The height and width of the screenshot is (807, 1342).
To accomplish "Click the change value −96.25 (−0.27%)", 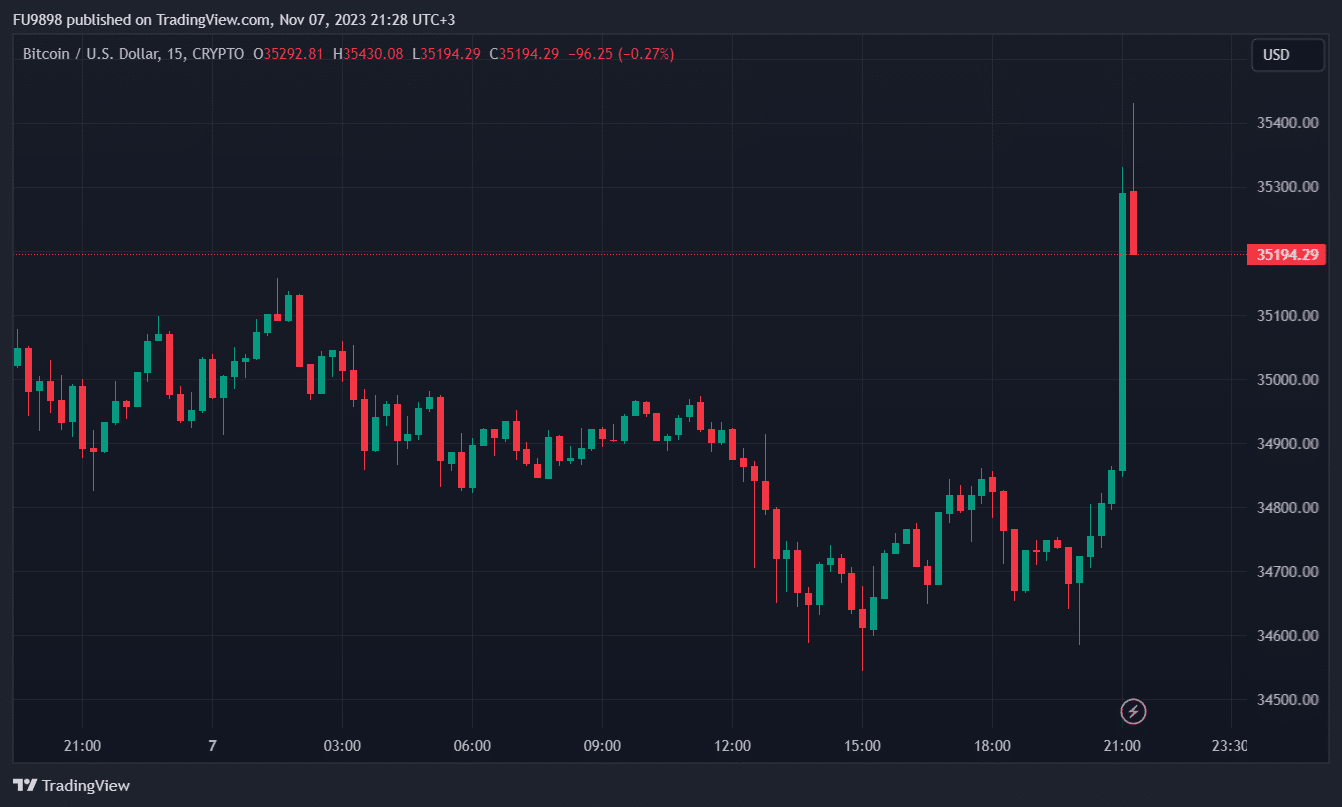I will tap(620, 54).
